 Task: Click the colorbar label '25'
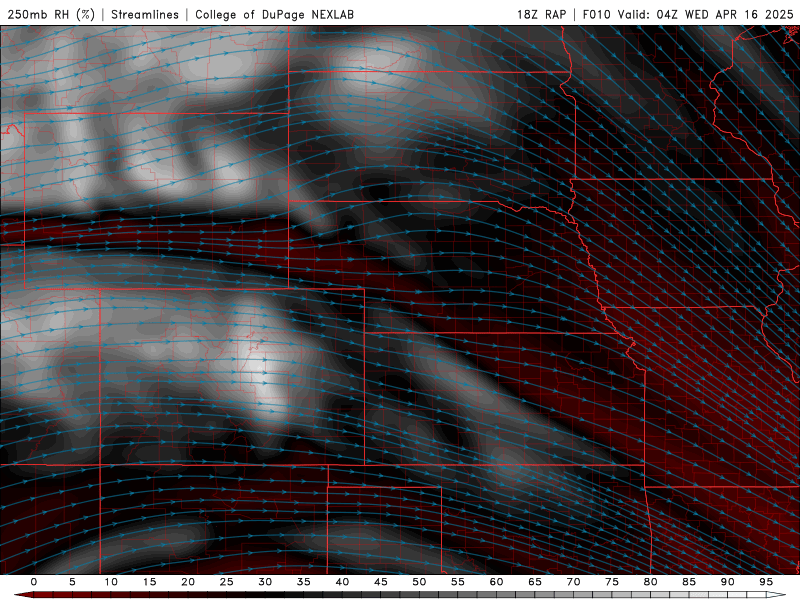226,582
